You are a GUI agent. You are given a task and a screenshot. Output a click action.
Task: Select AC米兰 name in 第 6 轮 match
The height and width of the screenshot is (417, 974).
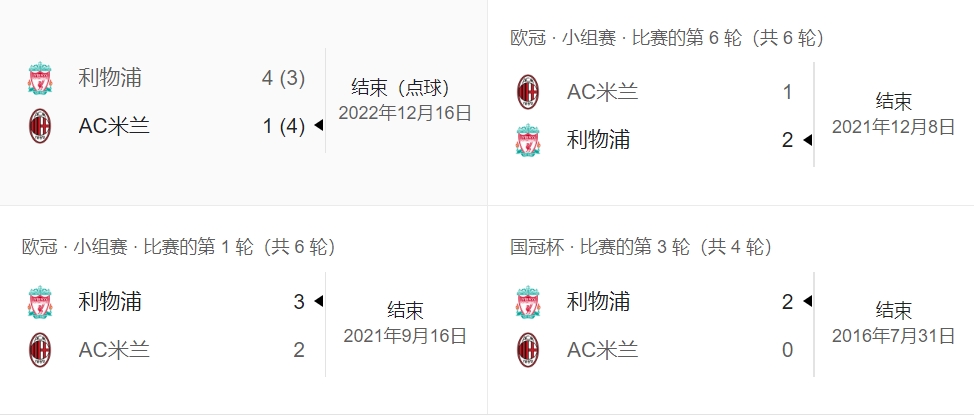point(602,92)
